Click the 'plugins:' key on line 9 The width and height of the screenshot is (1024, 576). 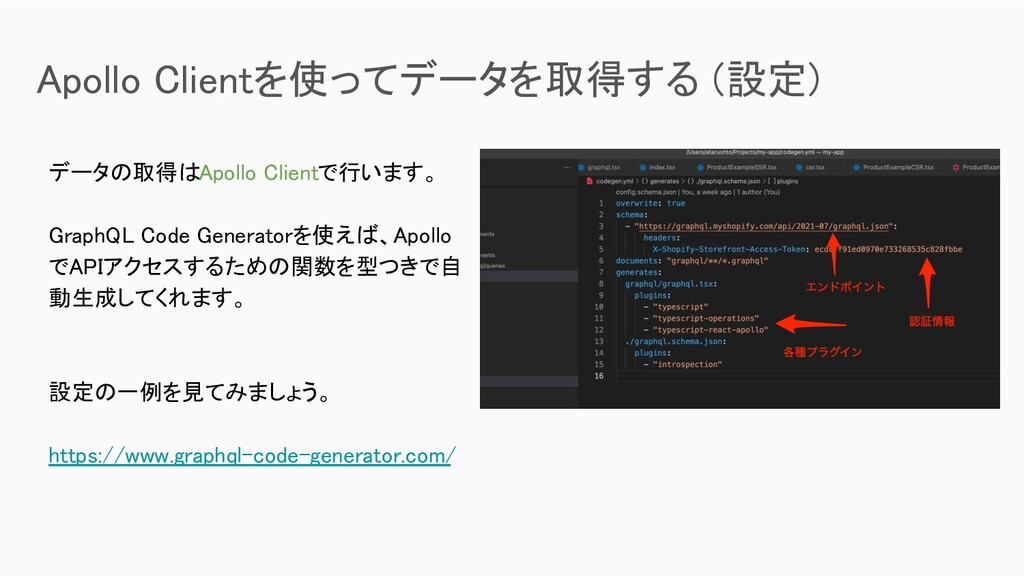click(x=652, y=295)
